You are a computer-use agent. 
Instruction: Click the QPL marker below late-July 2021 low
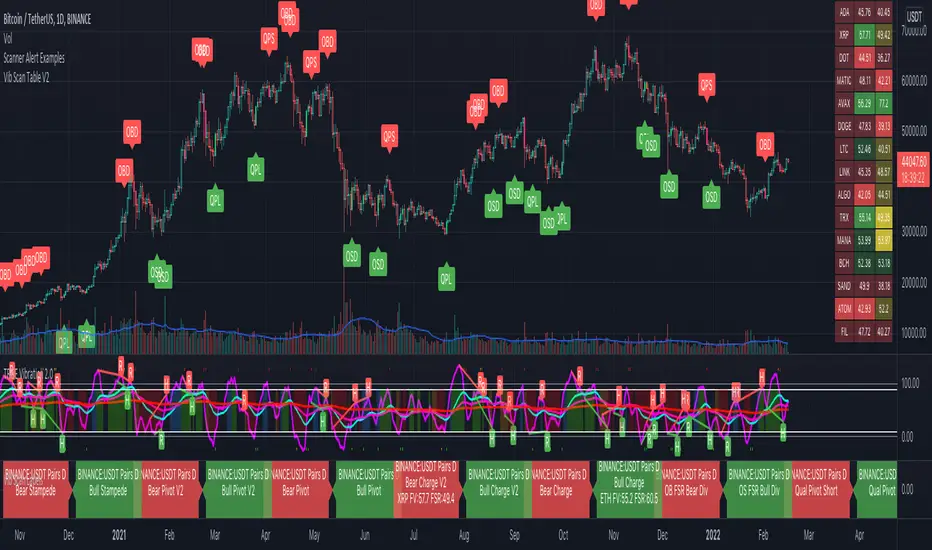point(446,278)
